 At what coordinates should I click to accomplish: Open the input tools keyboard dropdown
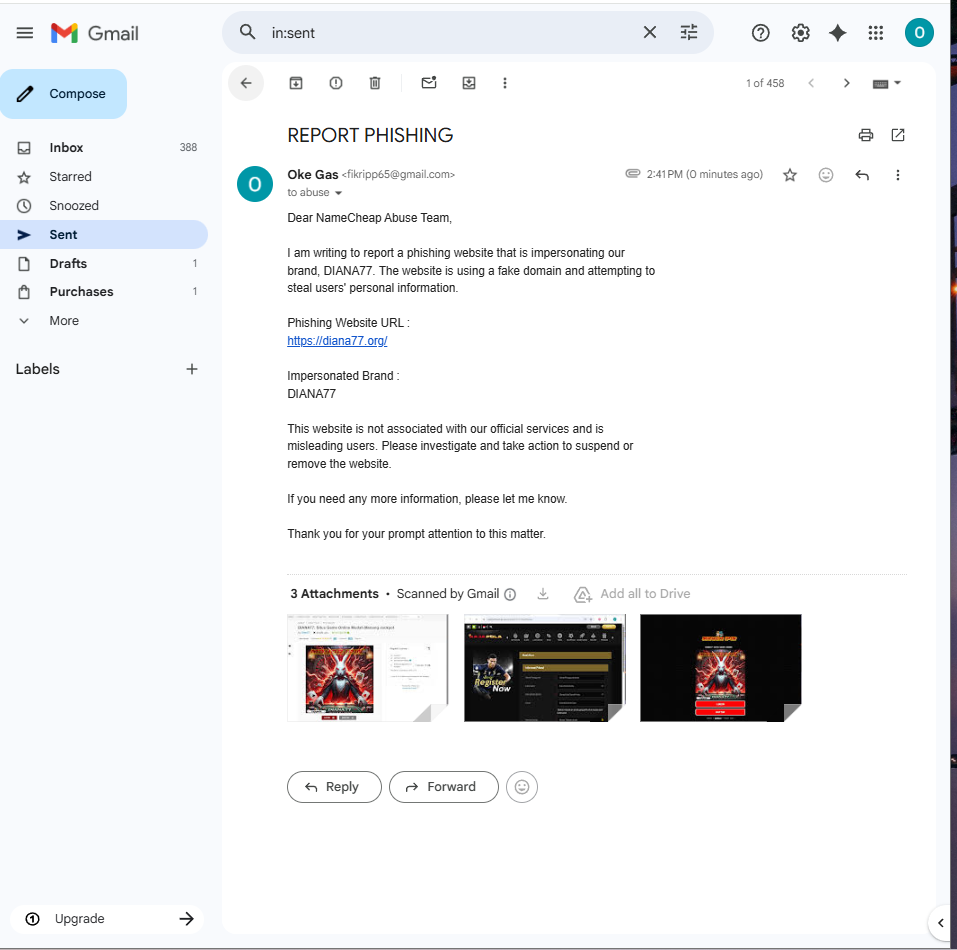[x=887, y=84]
